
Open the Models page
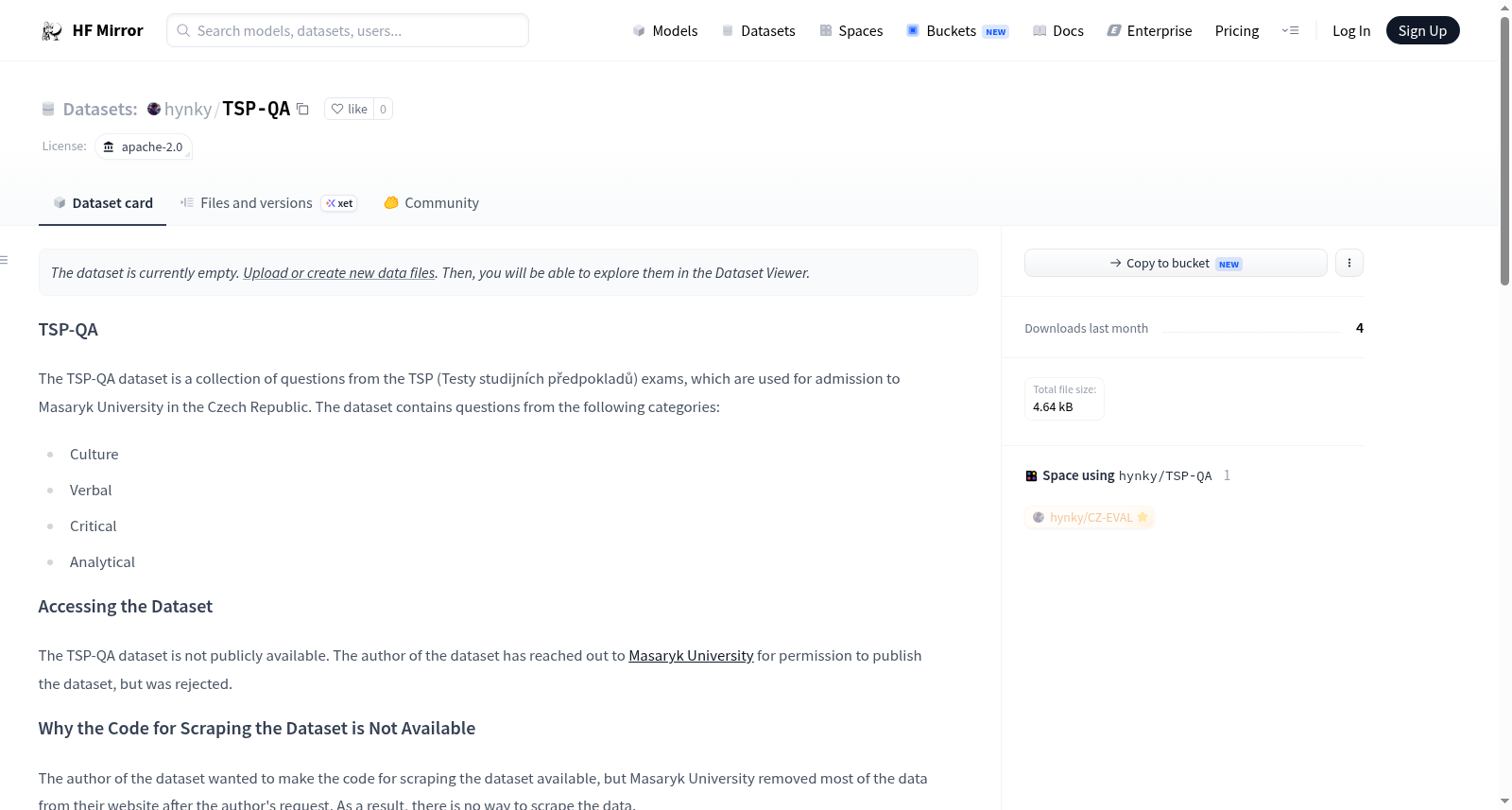tap(665, 31)
